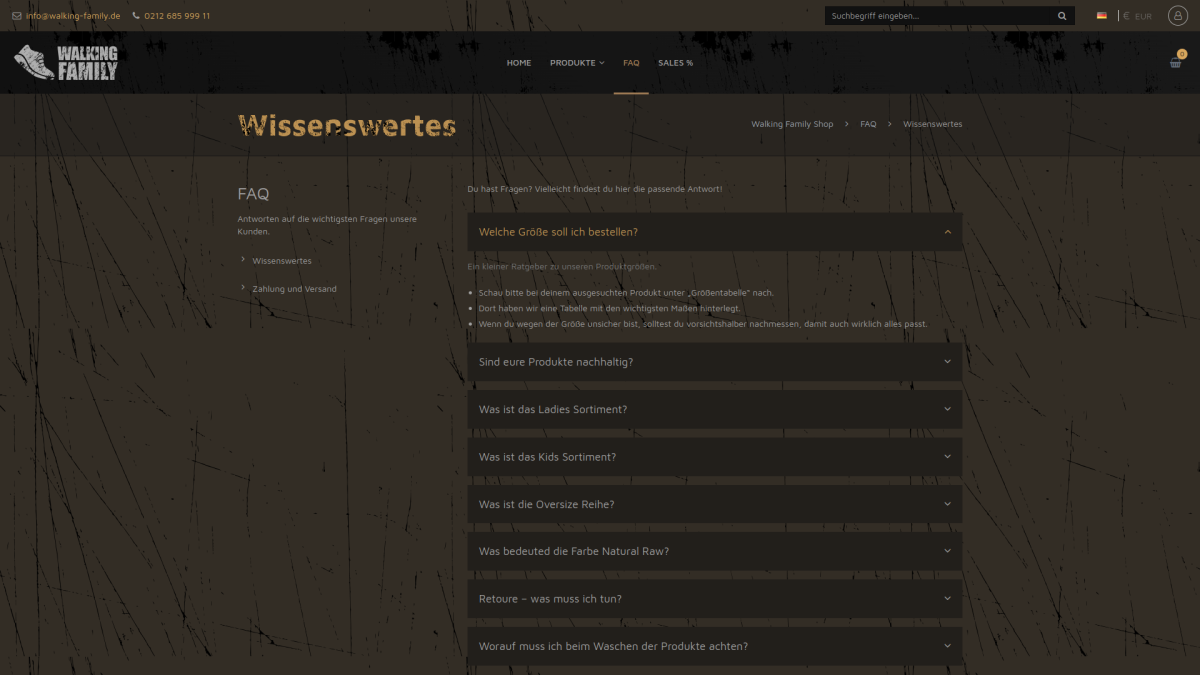Select the German flag language icon
Screen dimensions: 1200x675
click(x=1102, y=16)
